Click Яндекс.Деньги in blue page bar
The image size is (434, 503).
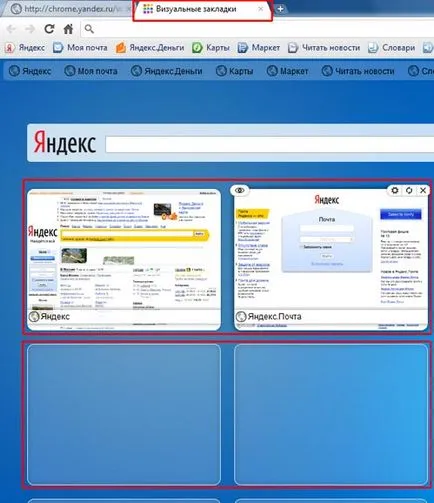[x=167, y=71]
